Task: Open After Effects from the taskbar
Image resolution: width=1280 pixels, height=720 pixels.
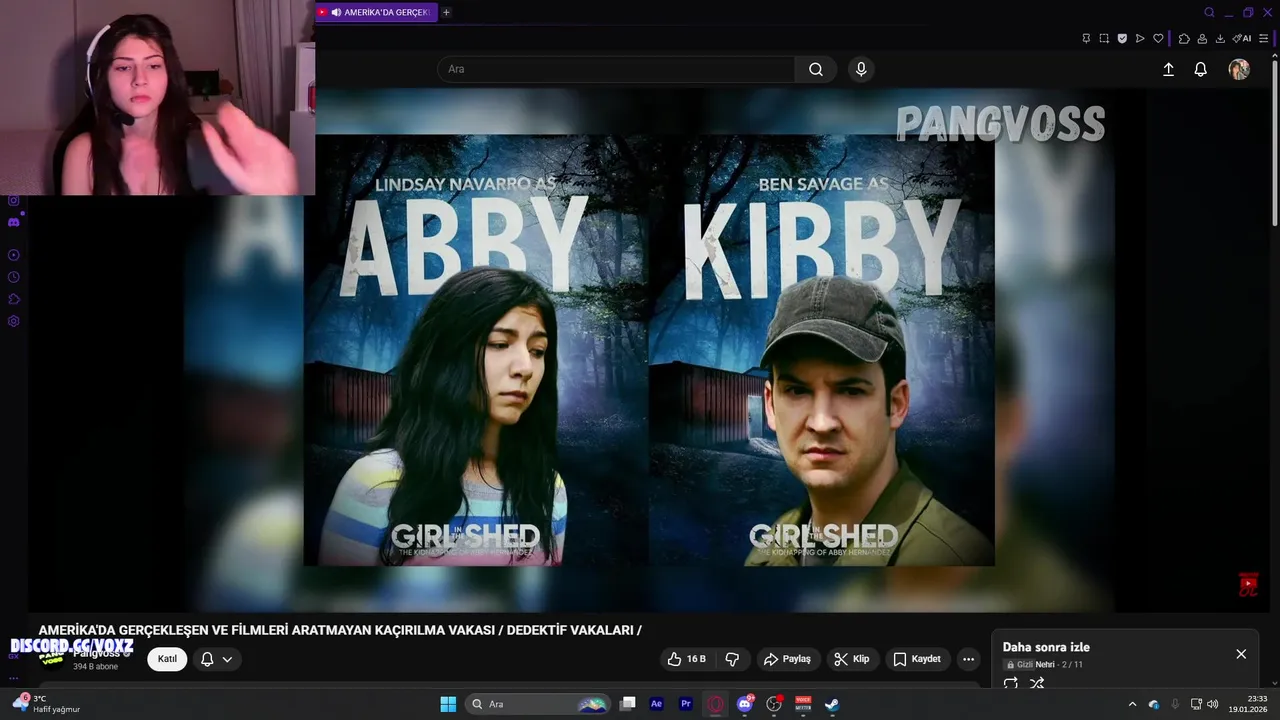Action: pyautogui.click(x=656, y=704)
